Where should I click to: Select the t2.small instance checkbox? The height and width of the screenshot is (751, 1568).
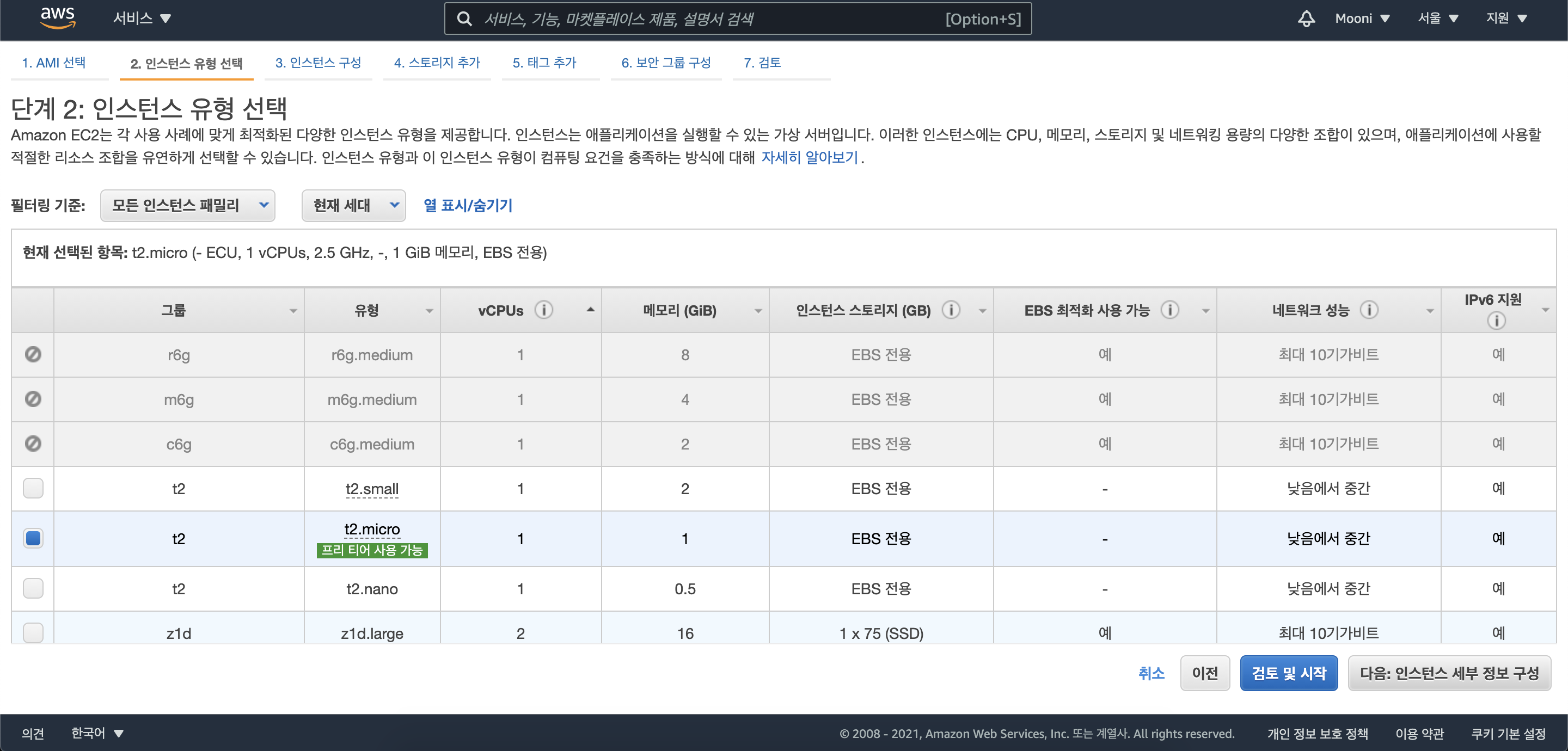(x=33, y=488)
